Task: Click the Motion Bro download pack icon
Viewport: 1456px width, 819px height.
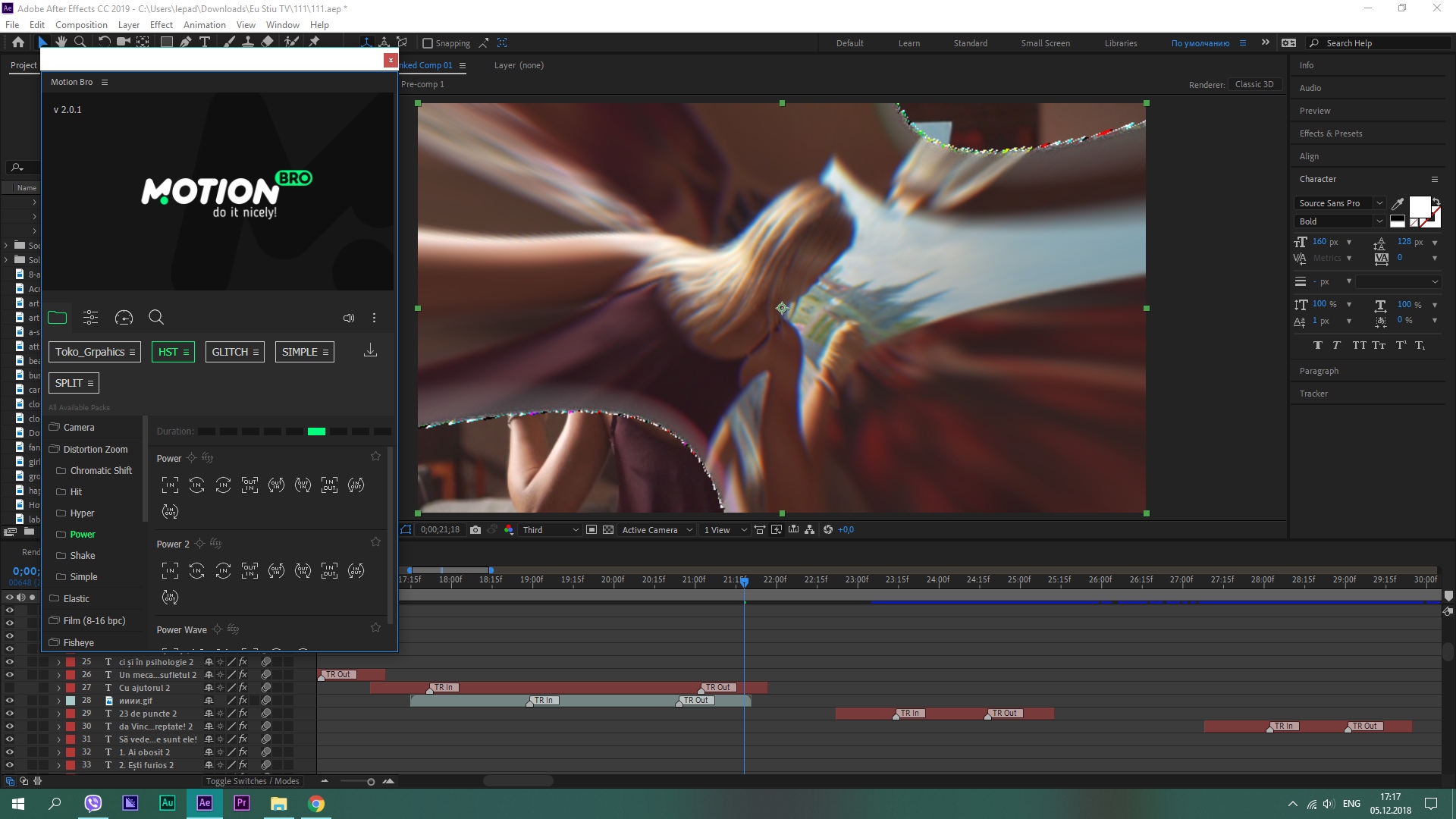Action: coord(370,350)
